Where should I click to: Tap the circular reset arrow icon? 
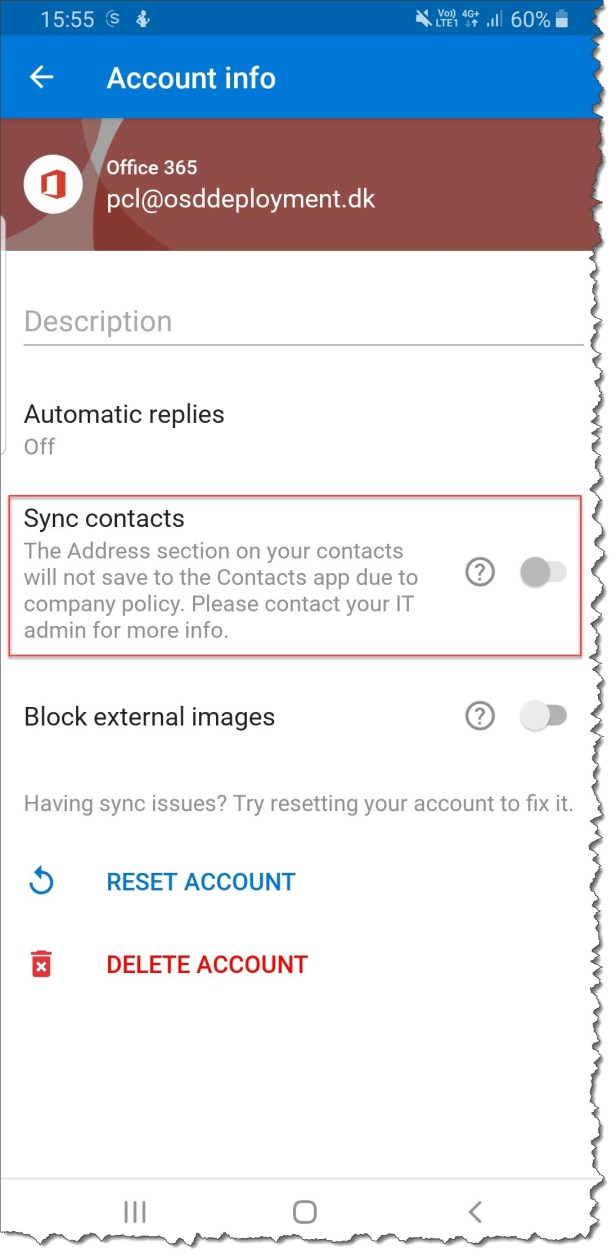pyautogui.click(x=41, y=881)
